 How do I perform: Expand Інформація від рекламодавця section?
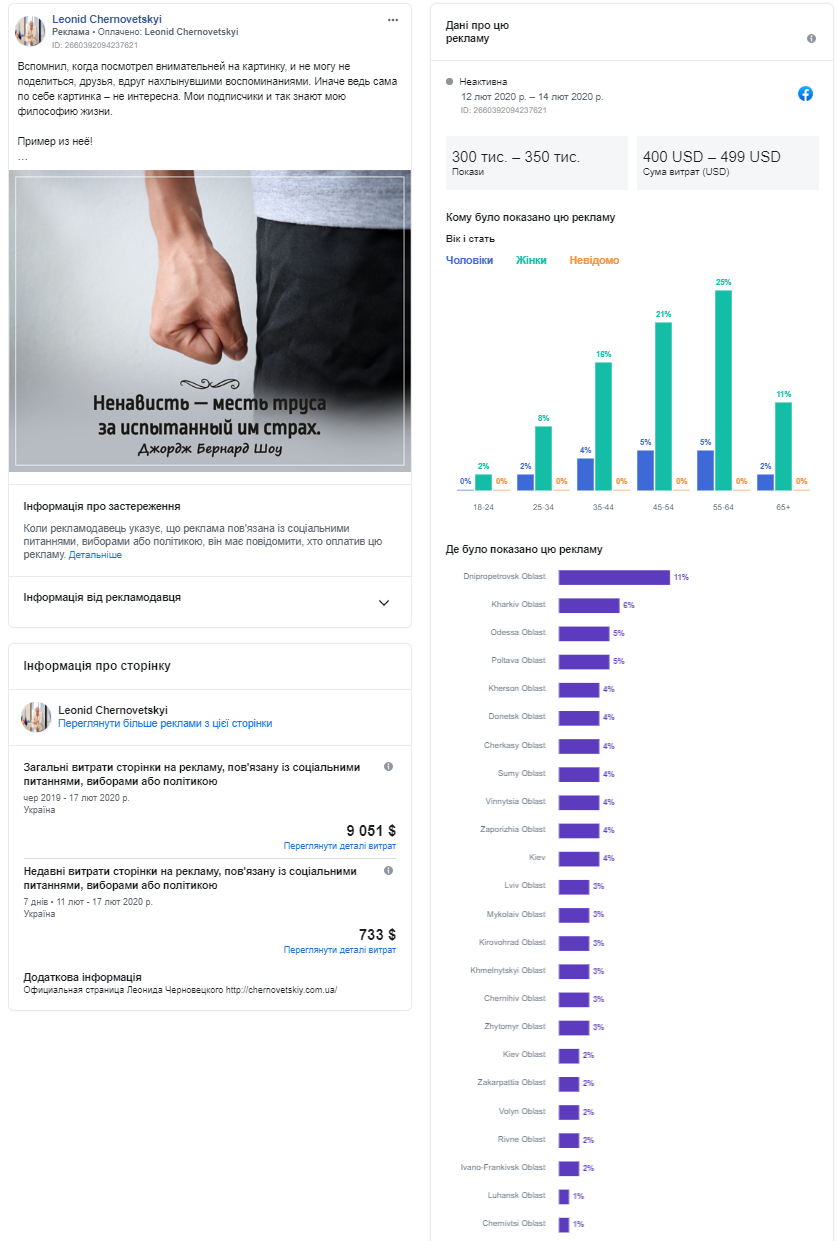(x=210, y=602)
